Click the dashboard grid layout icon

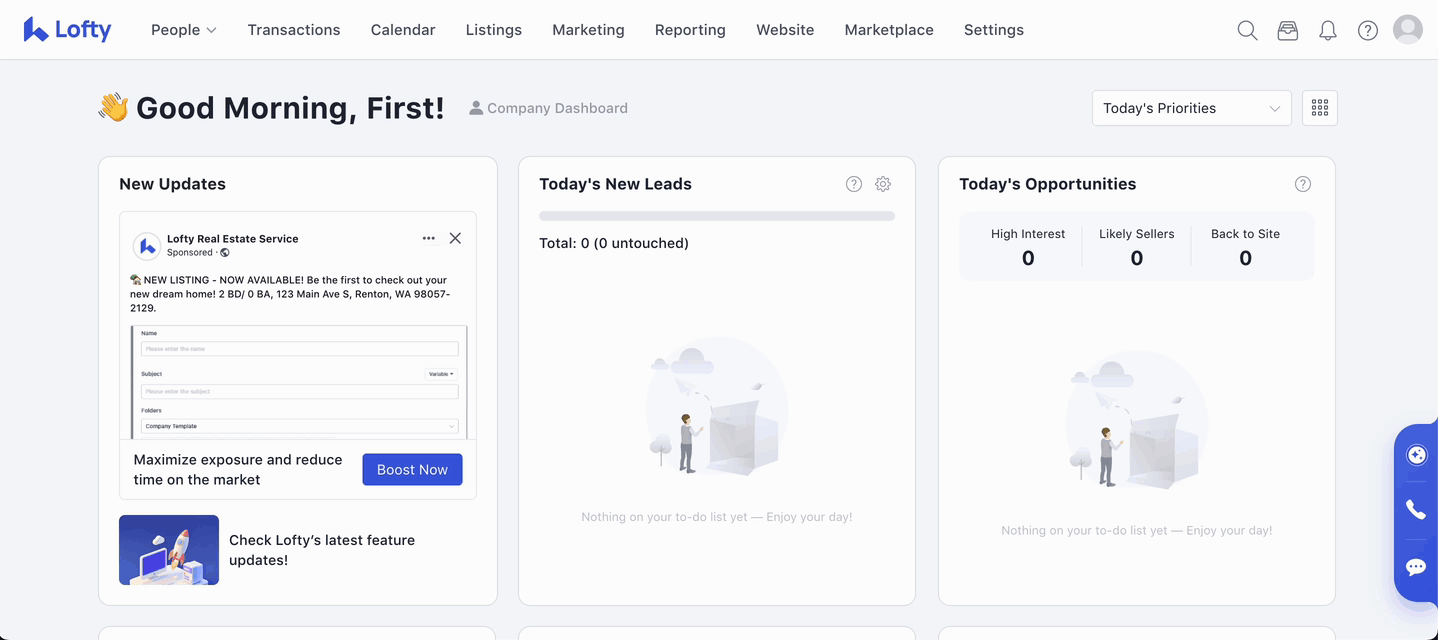click(1319, 108)
